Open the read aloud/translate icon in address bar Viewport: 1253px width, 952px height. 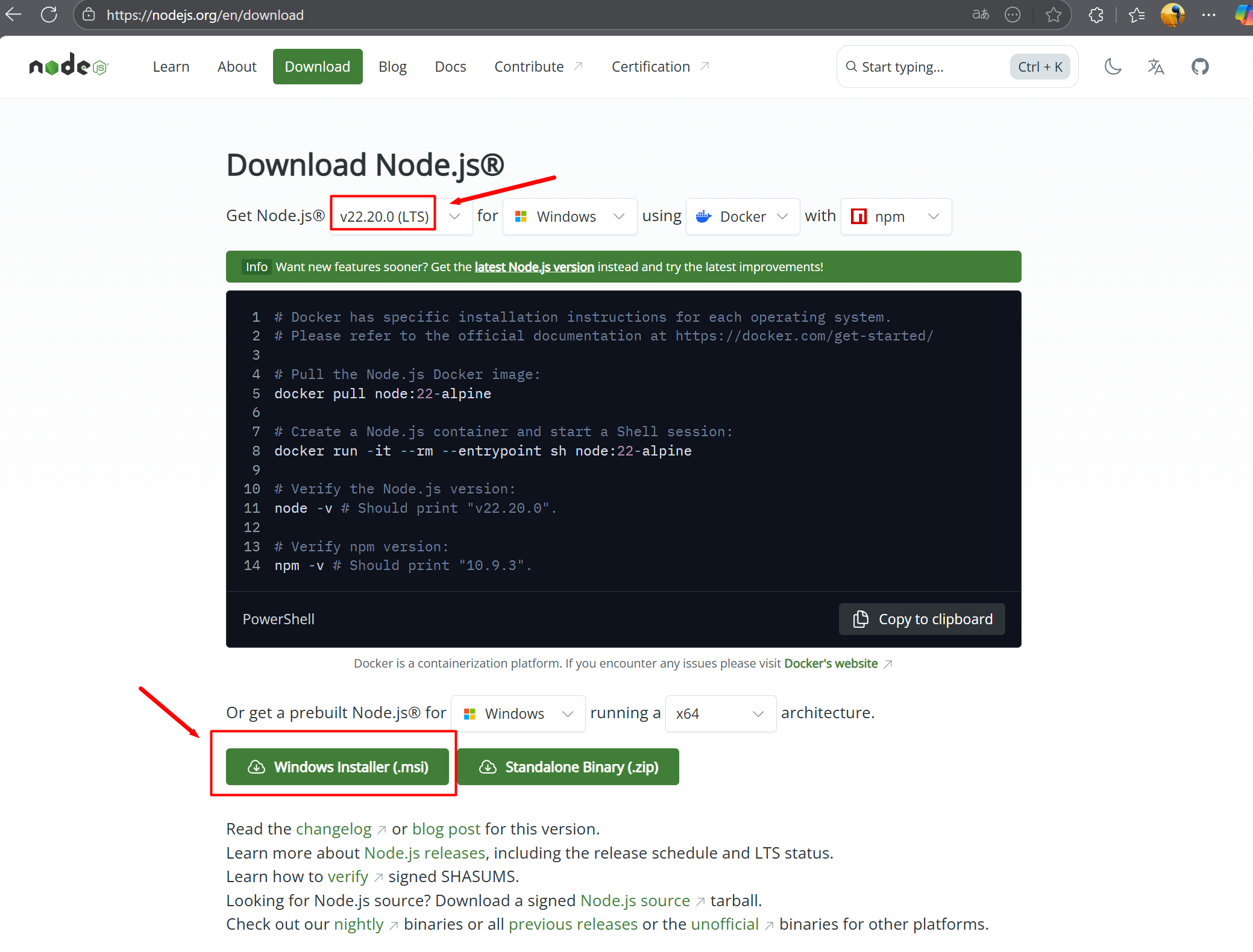click(x=981, y=14)
